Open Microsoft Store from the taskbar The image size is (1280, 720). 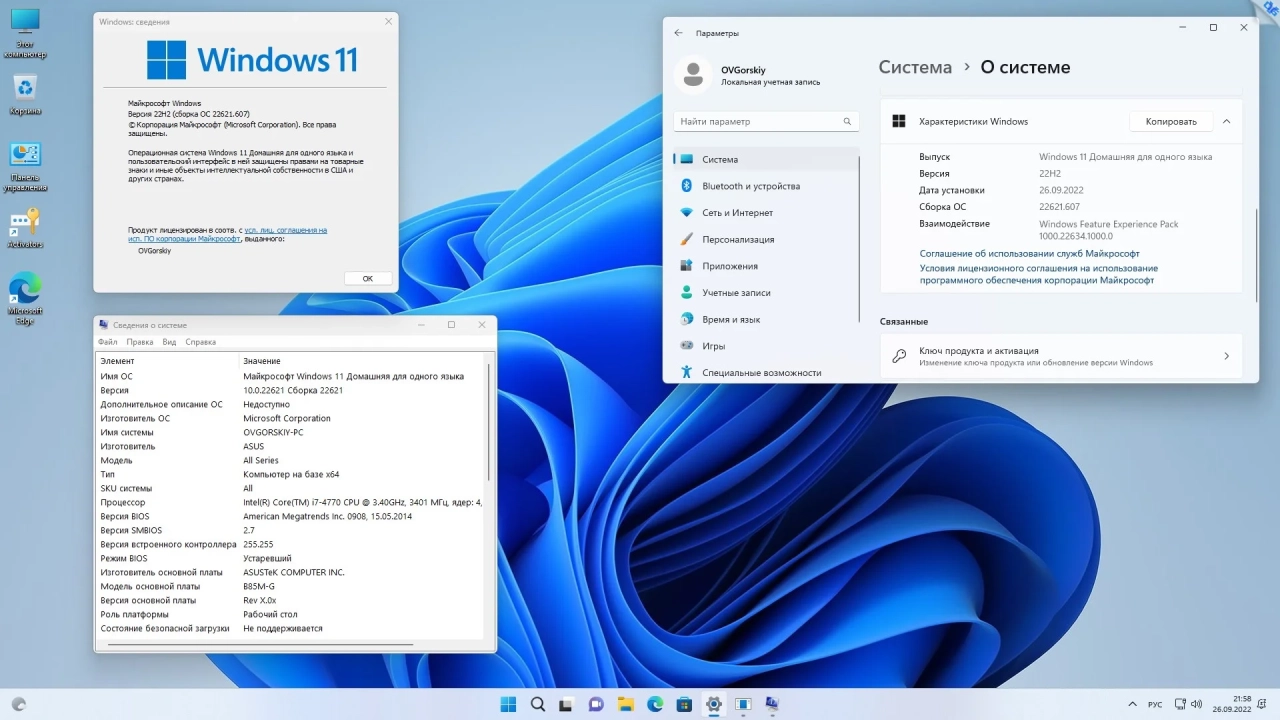pyautogui.click(x=684, y=704)
